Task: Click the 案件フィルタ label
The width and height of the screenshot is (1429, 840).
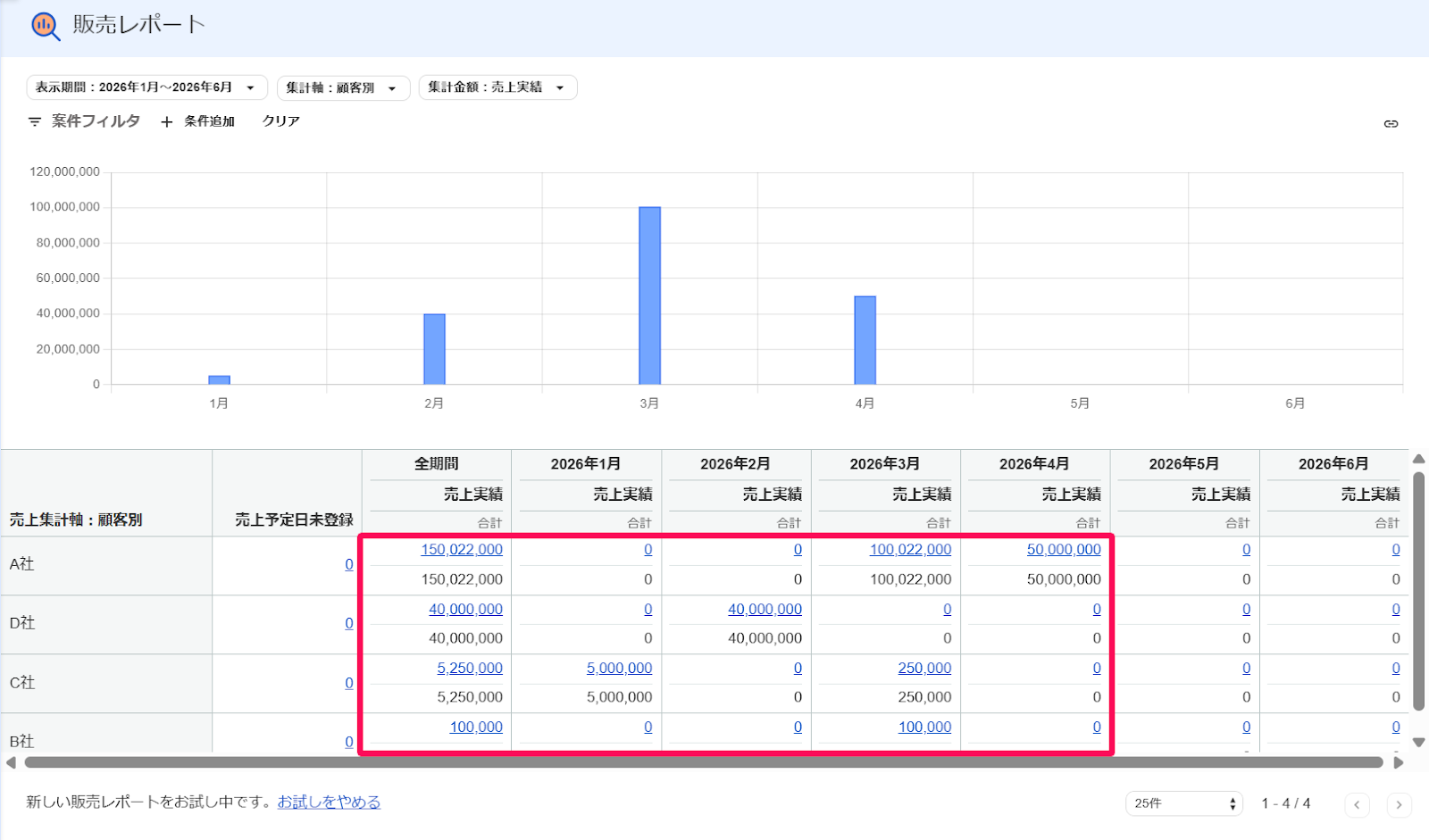Action: coord(96,121)
